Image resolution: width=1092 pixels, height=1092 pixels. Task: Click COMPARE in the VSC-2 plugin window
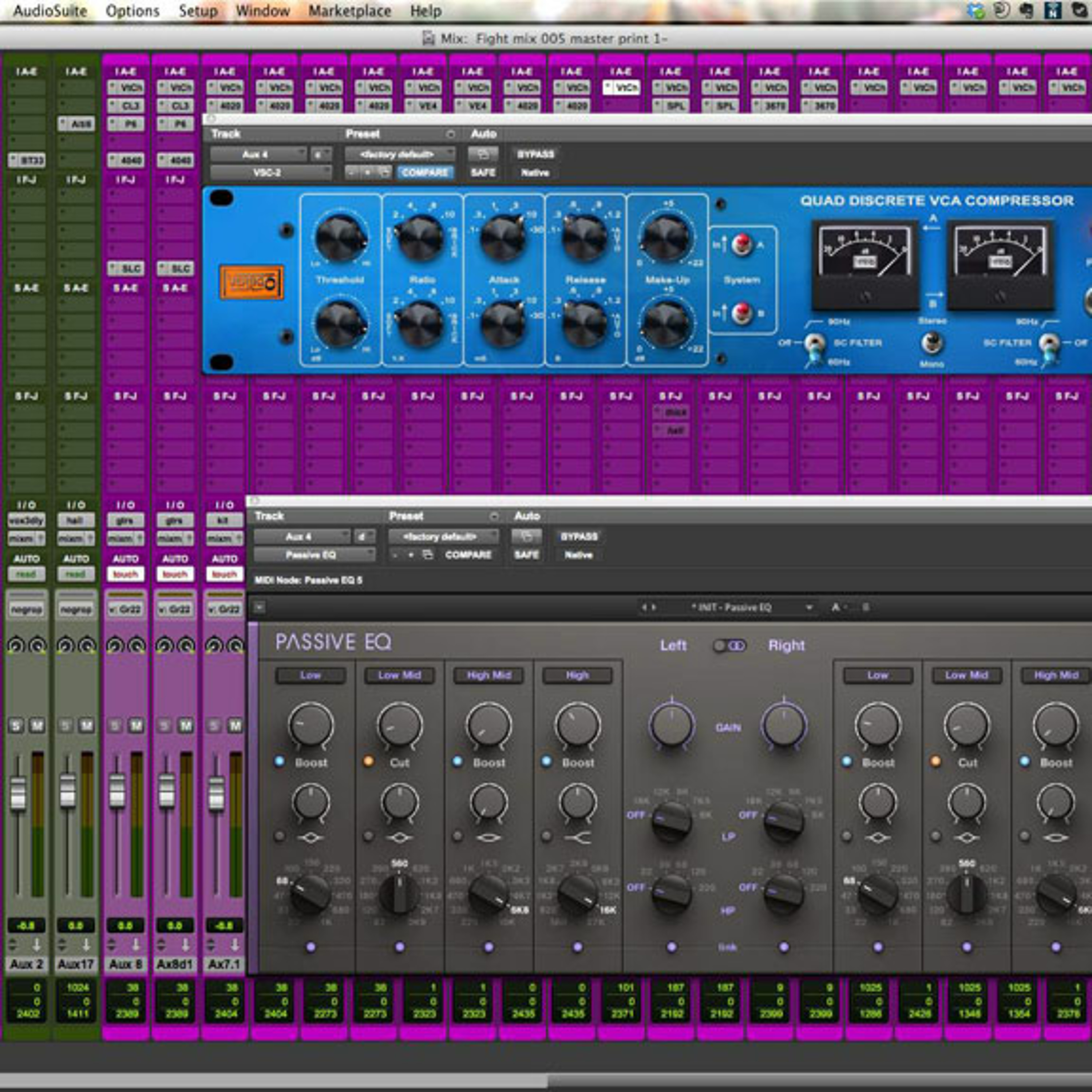coord(425,173)
